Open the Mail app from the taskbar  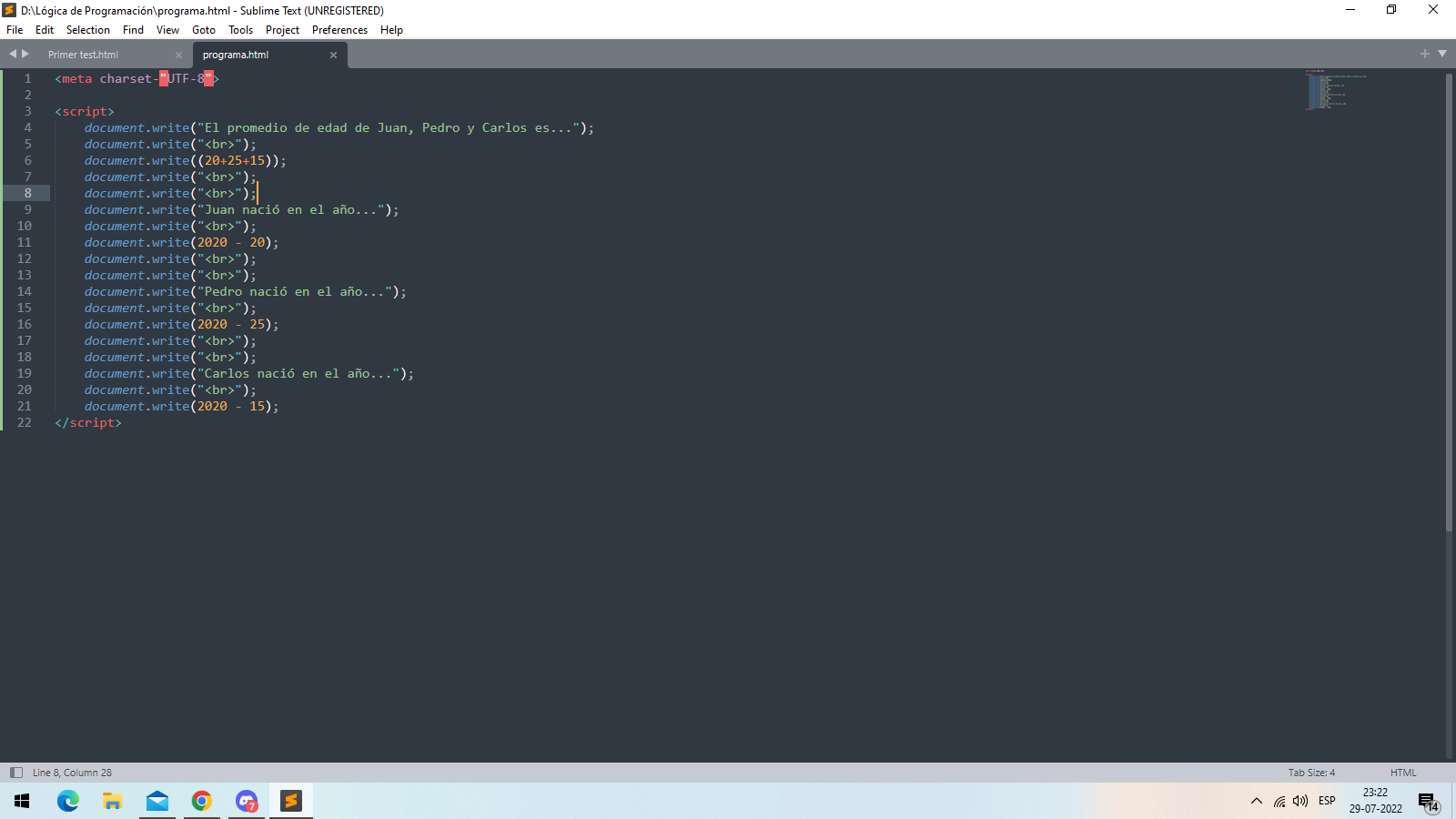click(157, 801)
